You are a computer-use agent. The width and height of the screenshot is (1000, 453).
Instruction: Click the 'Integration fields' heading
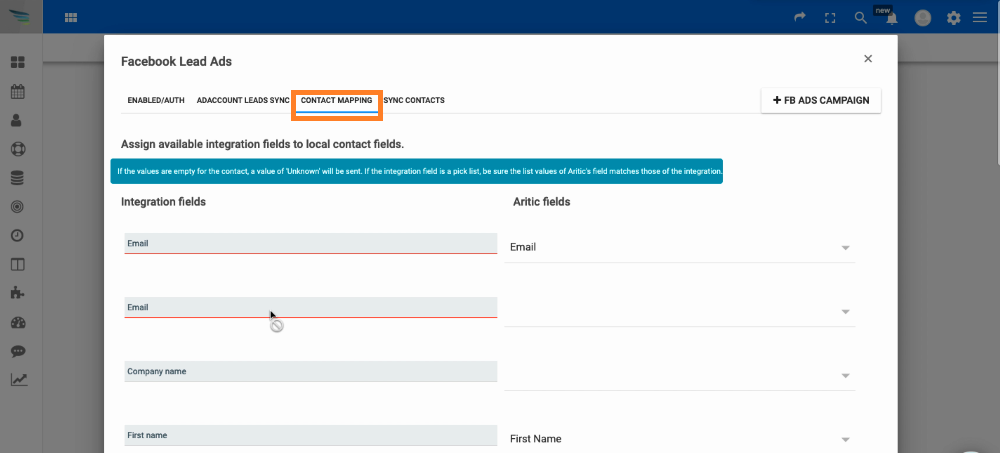[x=163, y=202]
